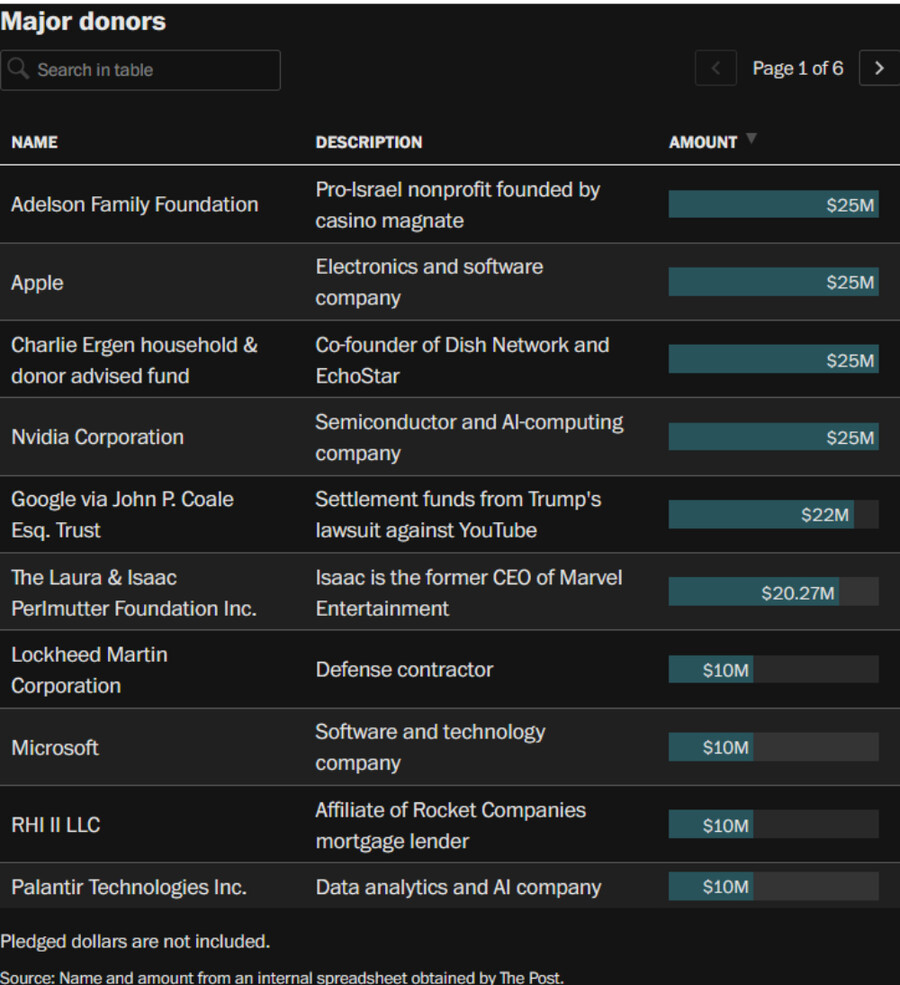This screenshot has width=900, height=985.
Task: Click the Data analytics and AI company description
Action: click(458, 887)
